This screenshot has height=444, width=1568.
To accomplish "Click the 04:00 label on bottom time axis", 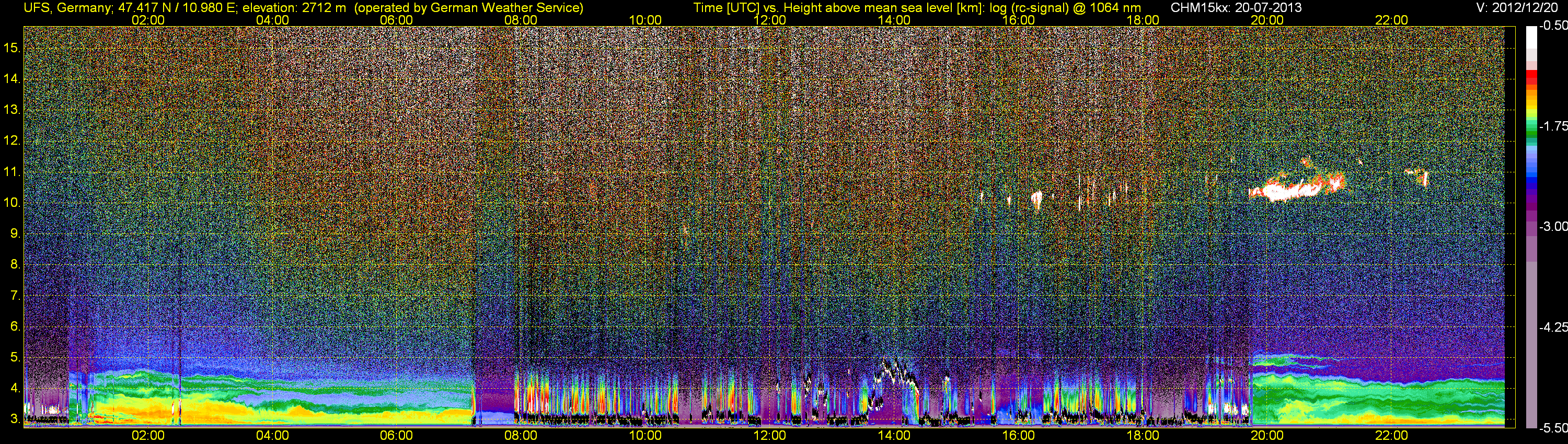I will click(x=272, y=436).
